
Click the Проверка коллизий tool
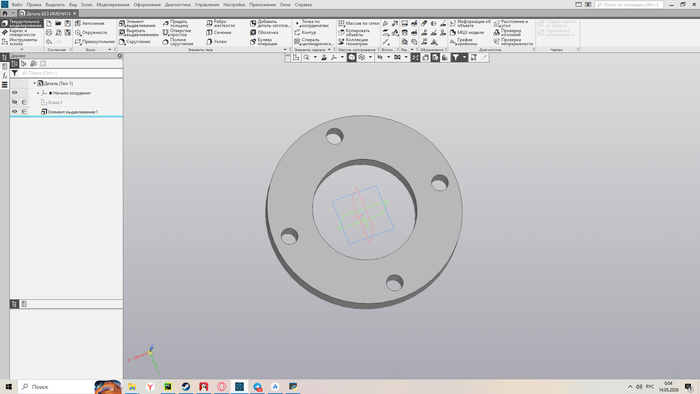coord(507,33)
